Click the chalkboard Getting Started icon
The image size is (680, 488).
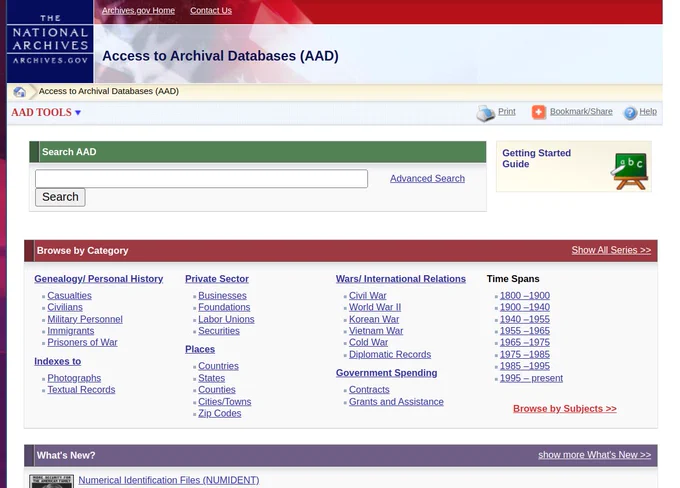point(631,171)
